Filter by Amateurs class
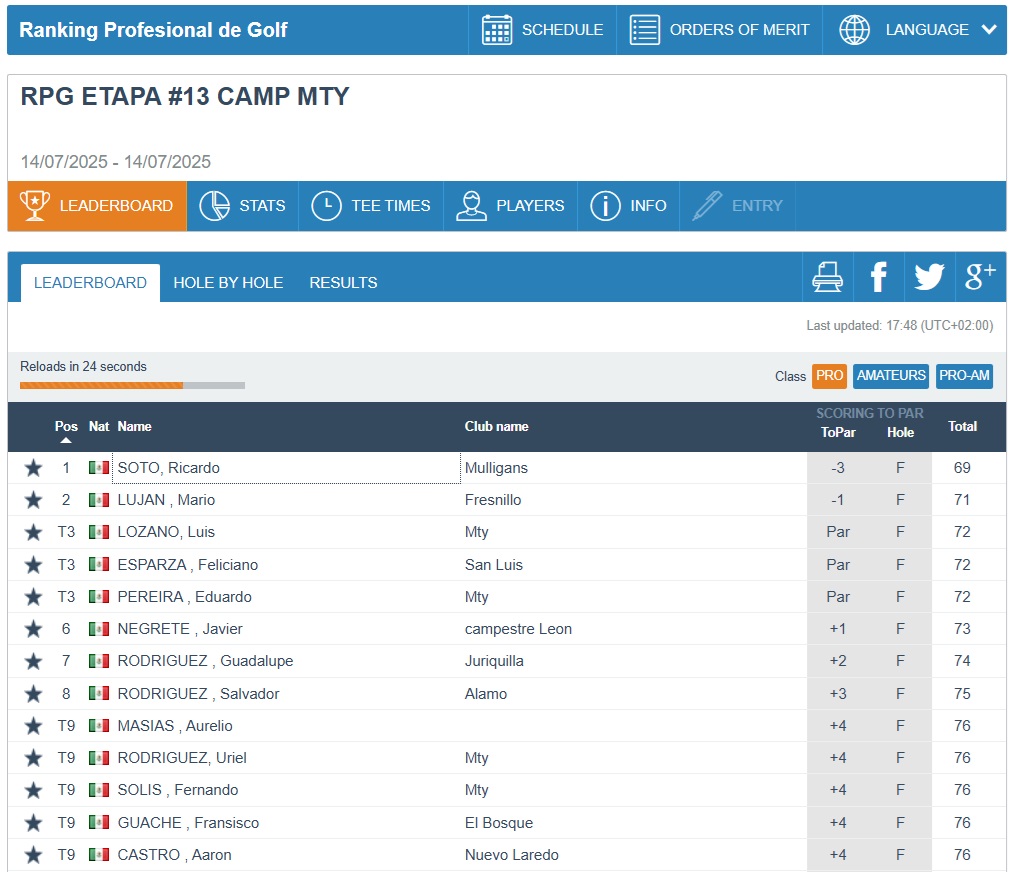This screenshot has height=872, width=1017. pyautogui.click(x=890, y=376)
